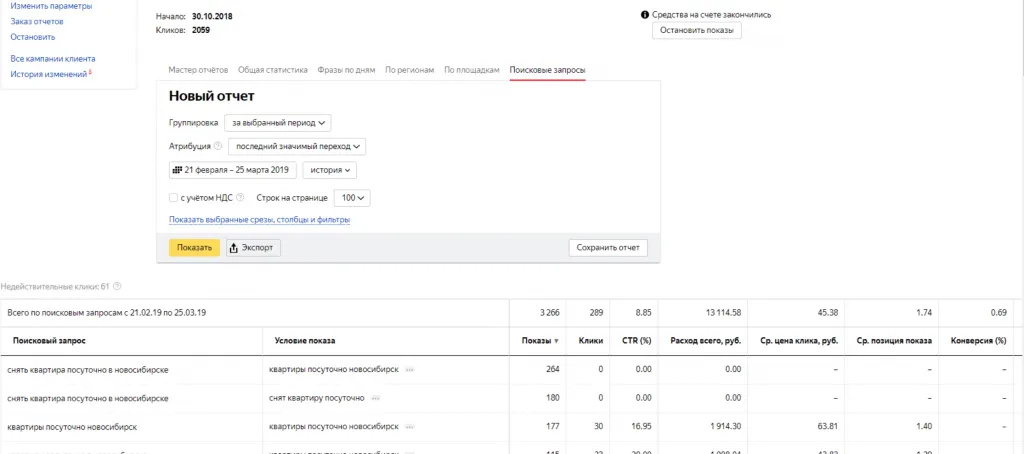Click the info icon near Средства на счете закончились
The image size is (1024, 454).
pos(645,14)
